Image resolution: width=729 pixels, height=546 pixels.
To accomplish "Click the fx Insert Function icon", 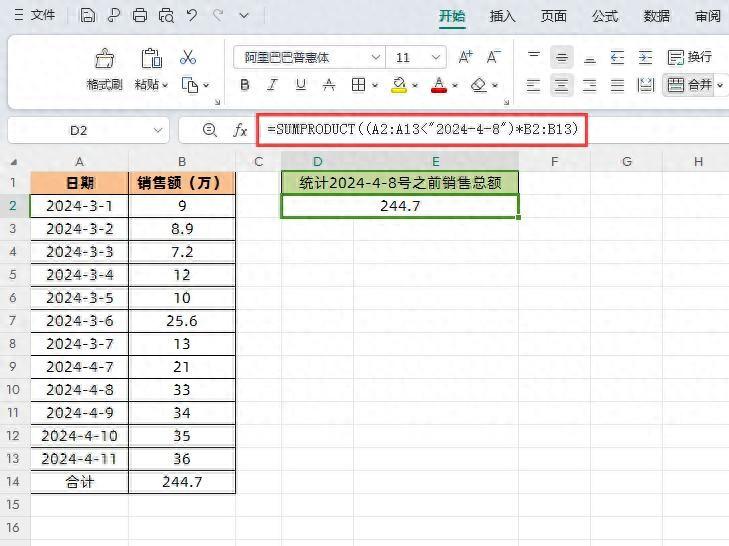I will [x=240, y=130].
